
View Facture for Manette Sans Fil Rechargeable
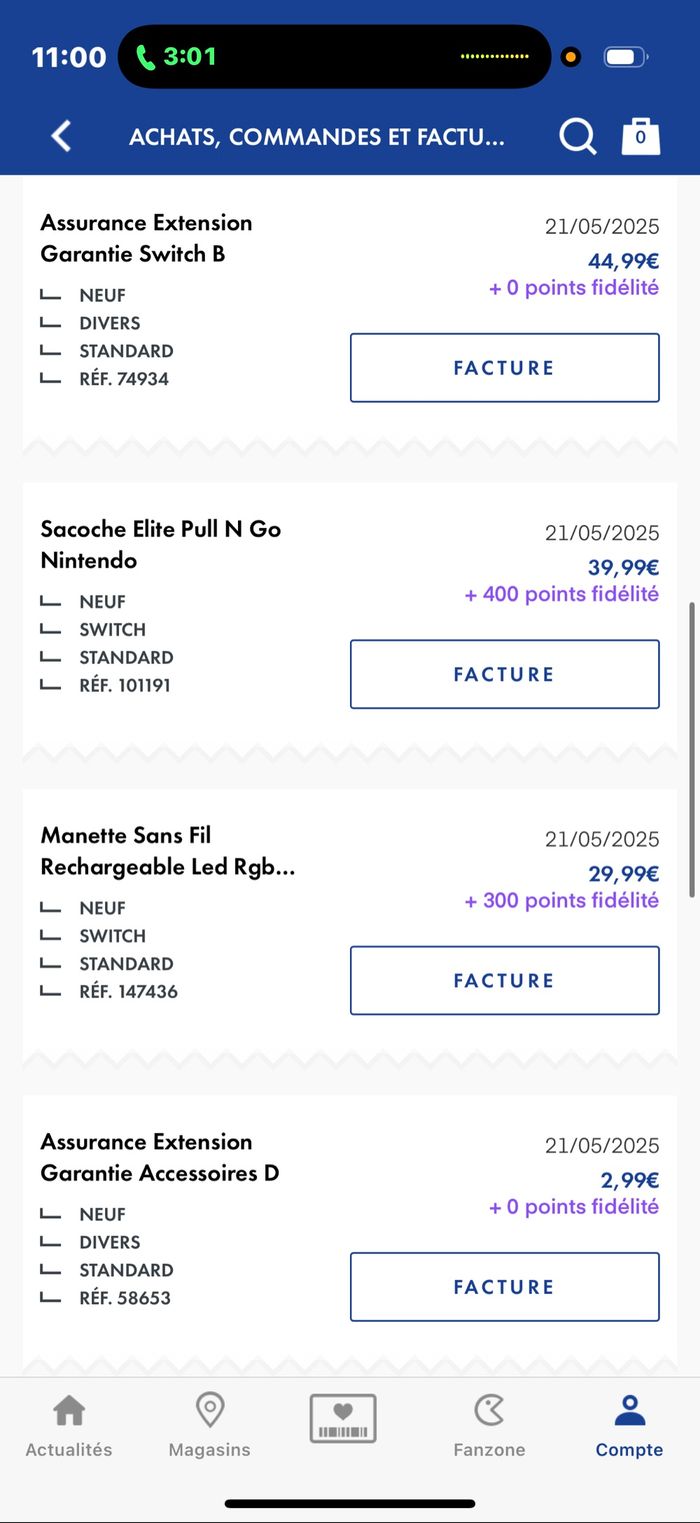pyautogui.click(x=504, y=980)
